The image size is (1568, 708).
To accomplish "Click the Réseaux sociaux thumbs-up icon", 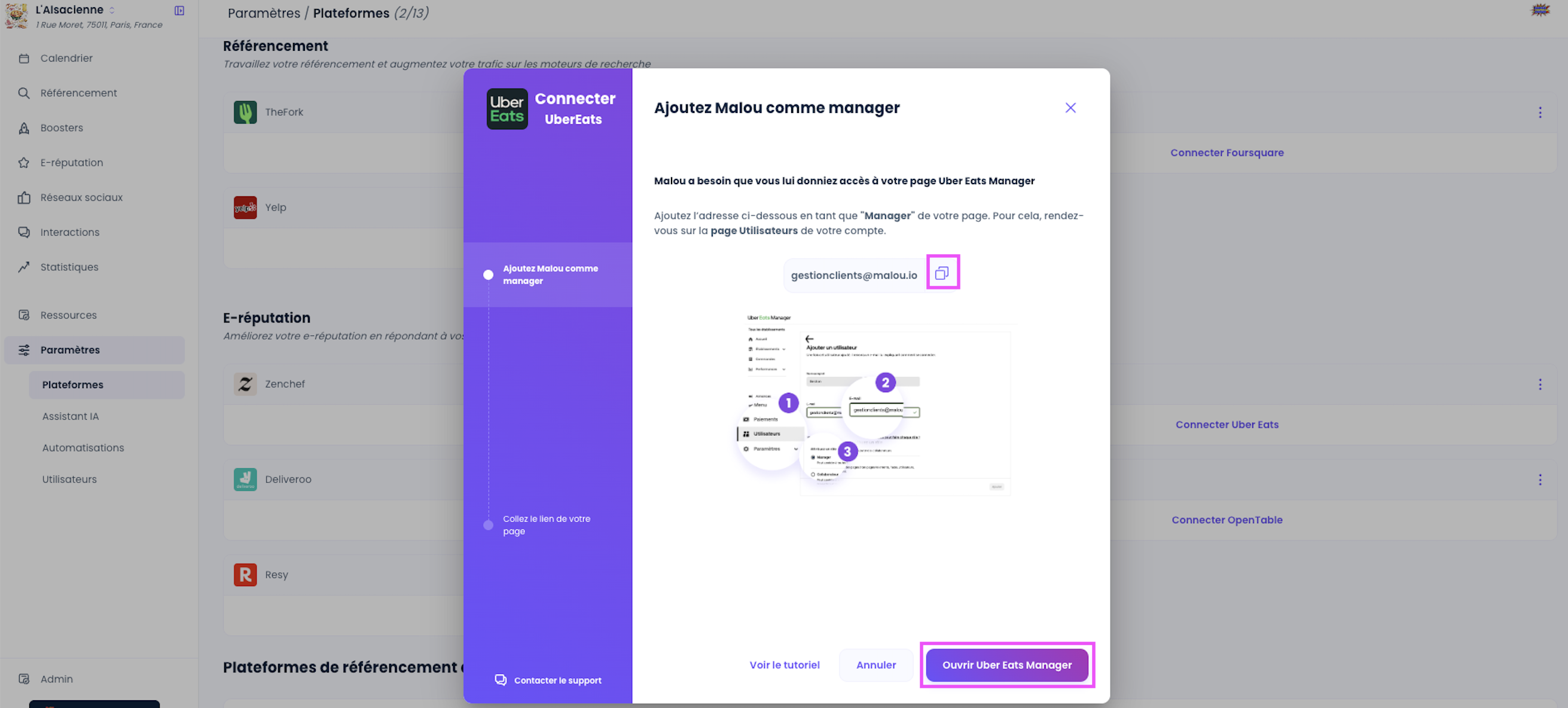I will click(24, 197).
